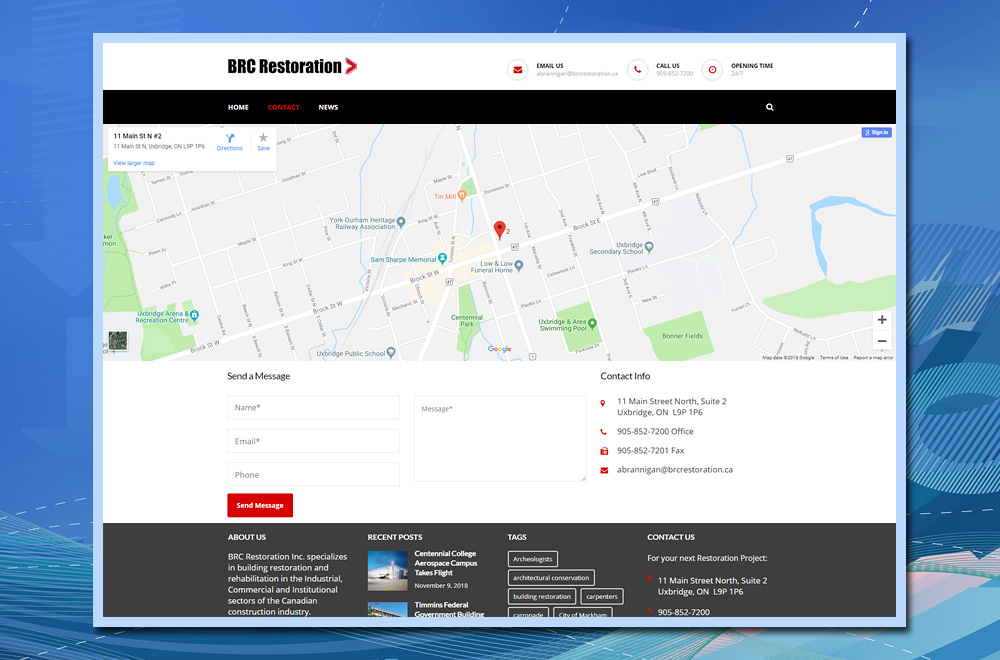Focus the Name input field
The width and height of the screenshot is (1000, 660).
[x=313, y=407]
